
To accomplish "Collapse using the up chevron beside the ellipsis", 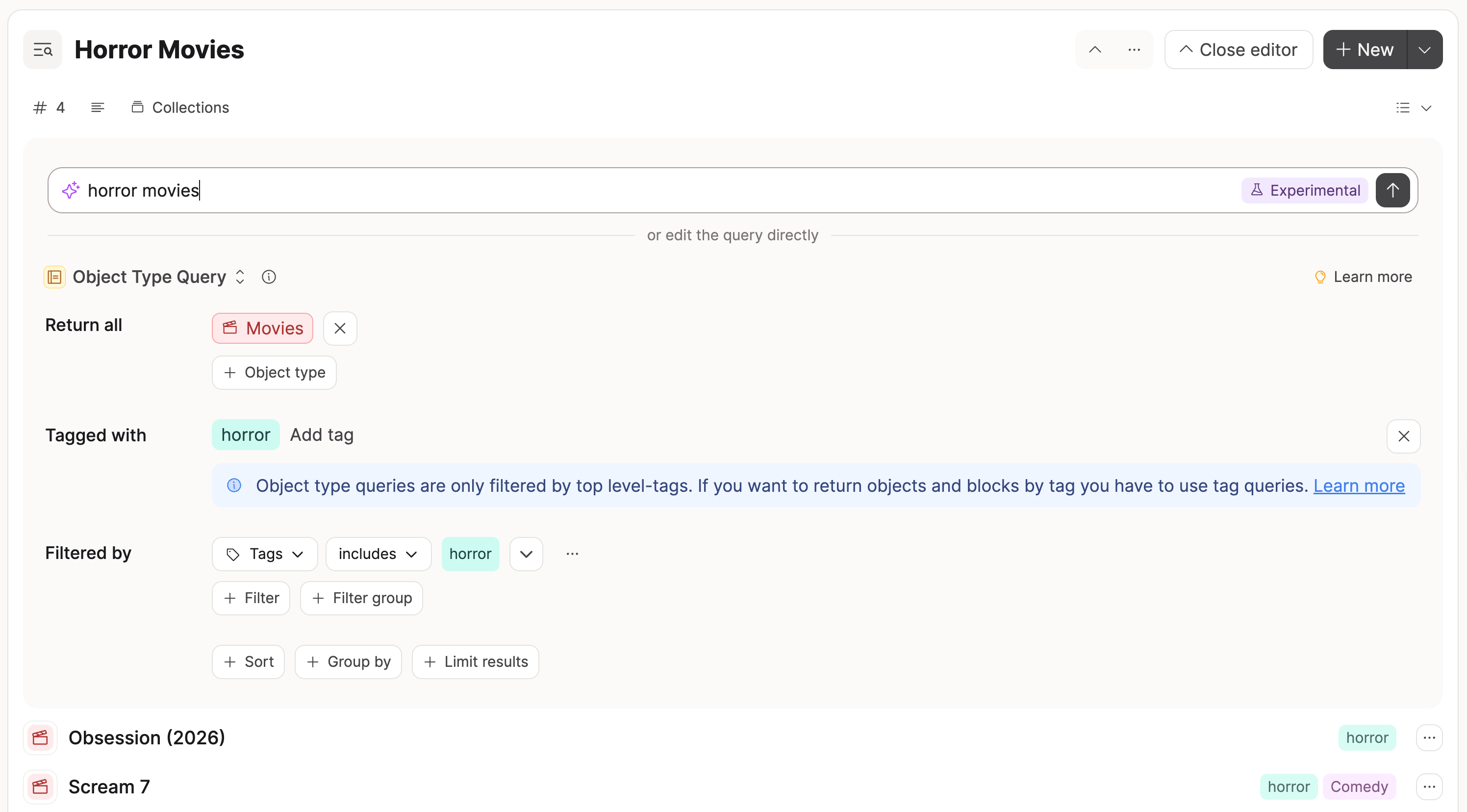I will [x=1094, y=50].
